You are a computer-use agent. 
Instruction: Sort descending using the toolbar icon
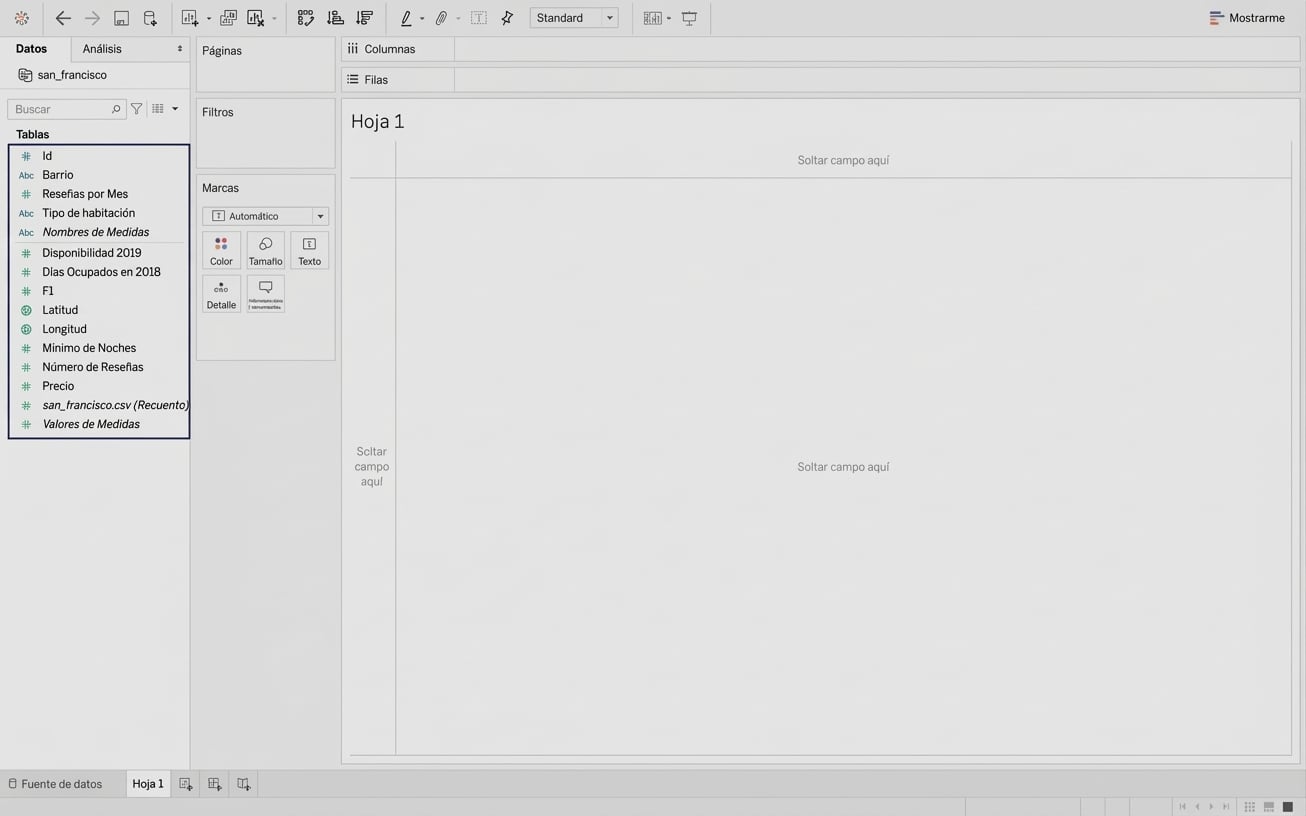click(x=364, y=18)
